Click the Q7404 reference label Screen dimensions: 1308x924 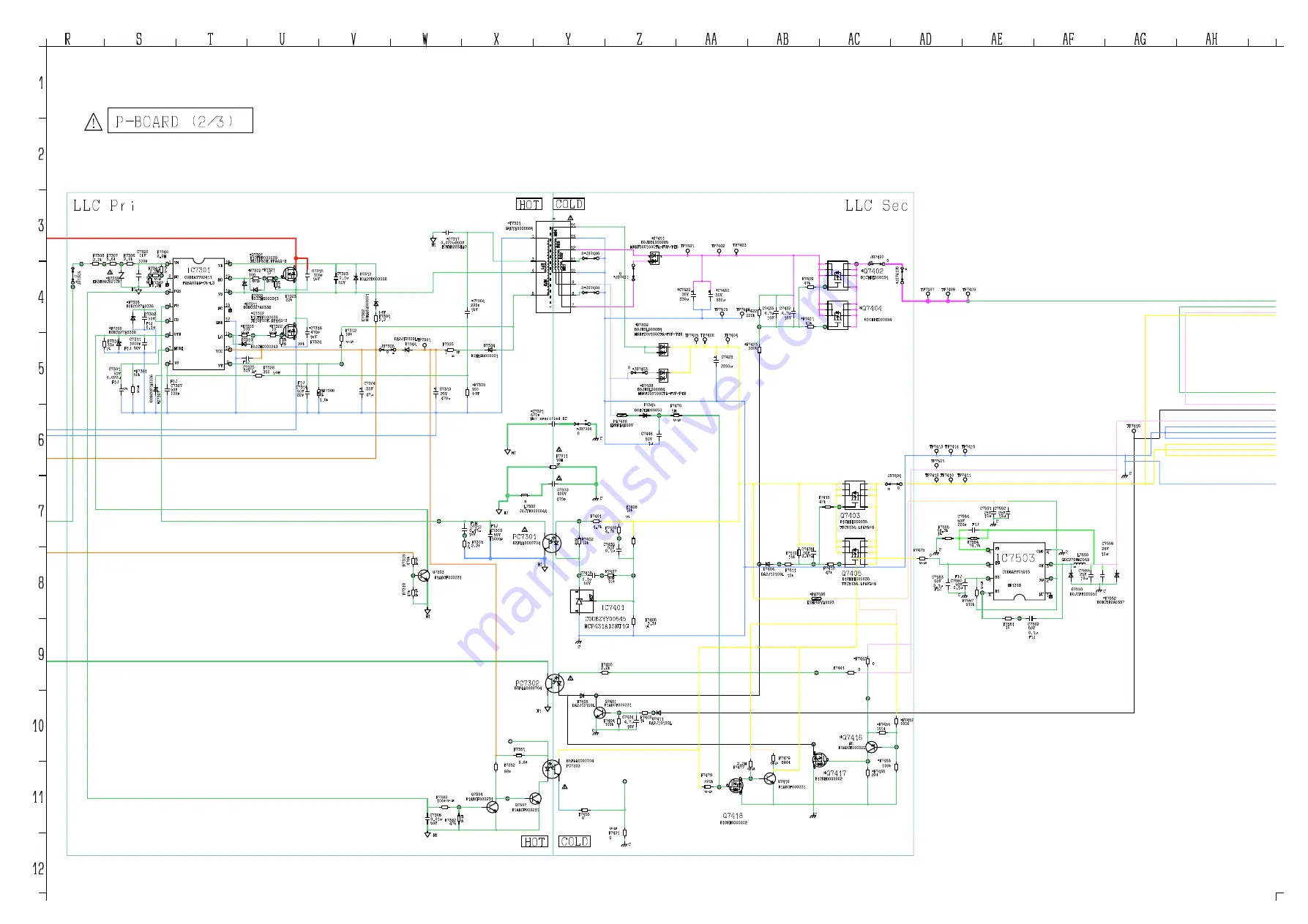870,309
